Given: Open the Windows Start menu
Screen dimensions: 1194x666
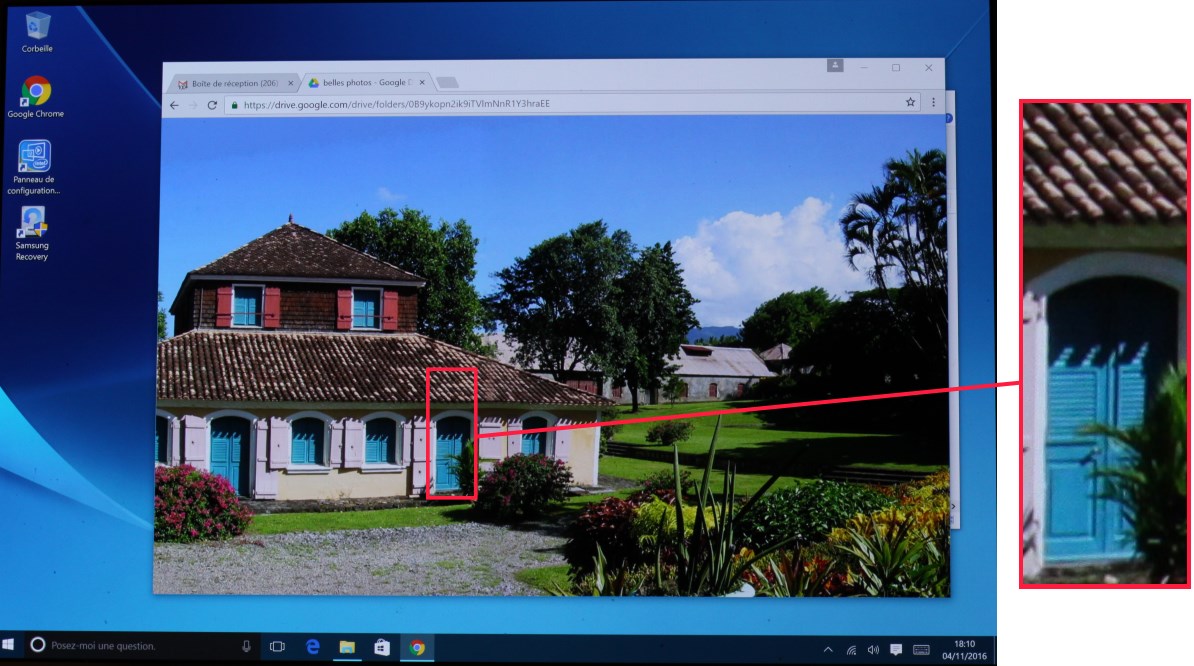Looking at the screenshot, I should (8, 645).
